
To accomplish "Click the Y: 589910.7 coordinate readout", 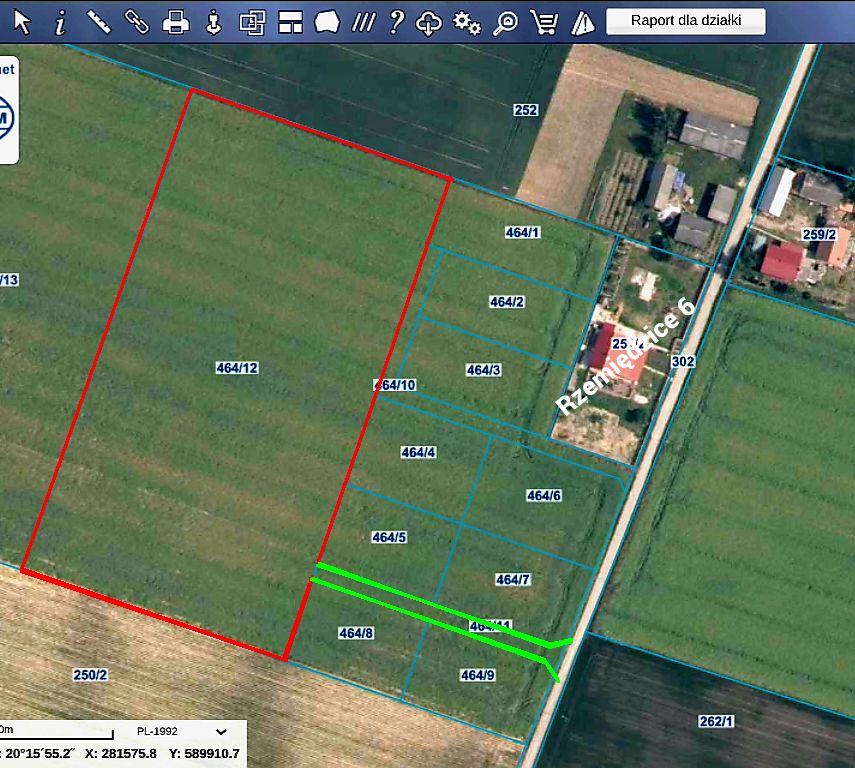I will tap(204, 754).
